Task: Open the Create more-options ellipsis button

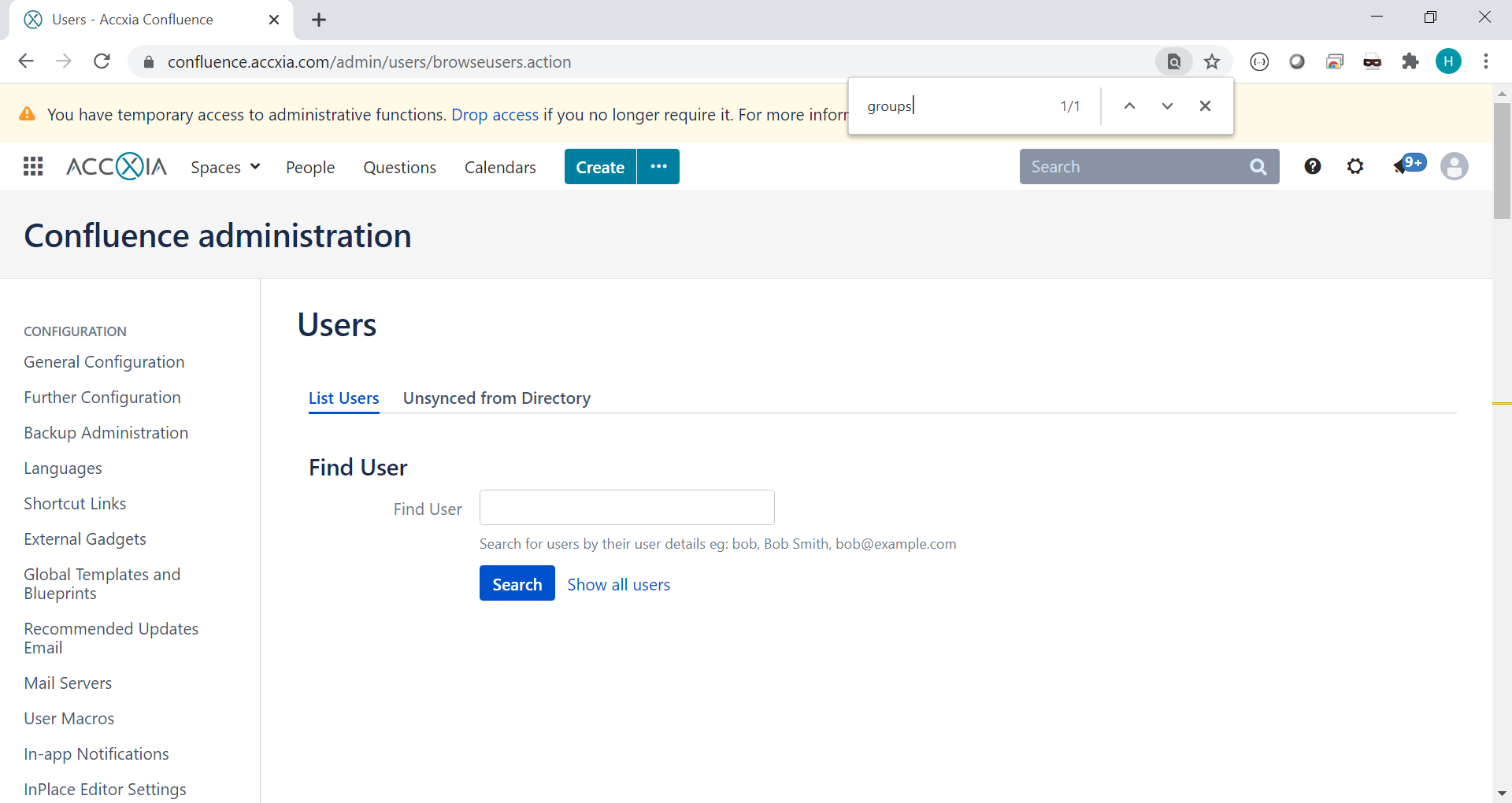Action: [x=658, y=166]
